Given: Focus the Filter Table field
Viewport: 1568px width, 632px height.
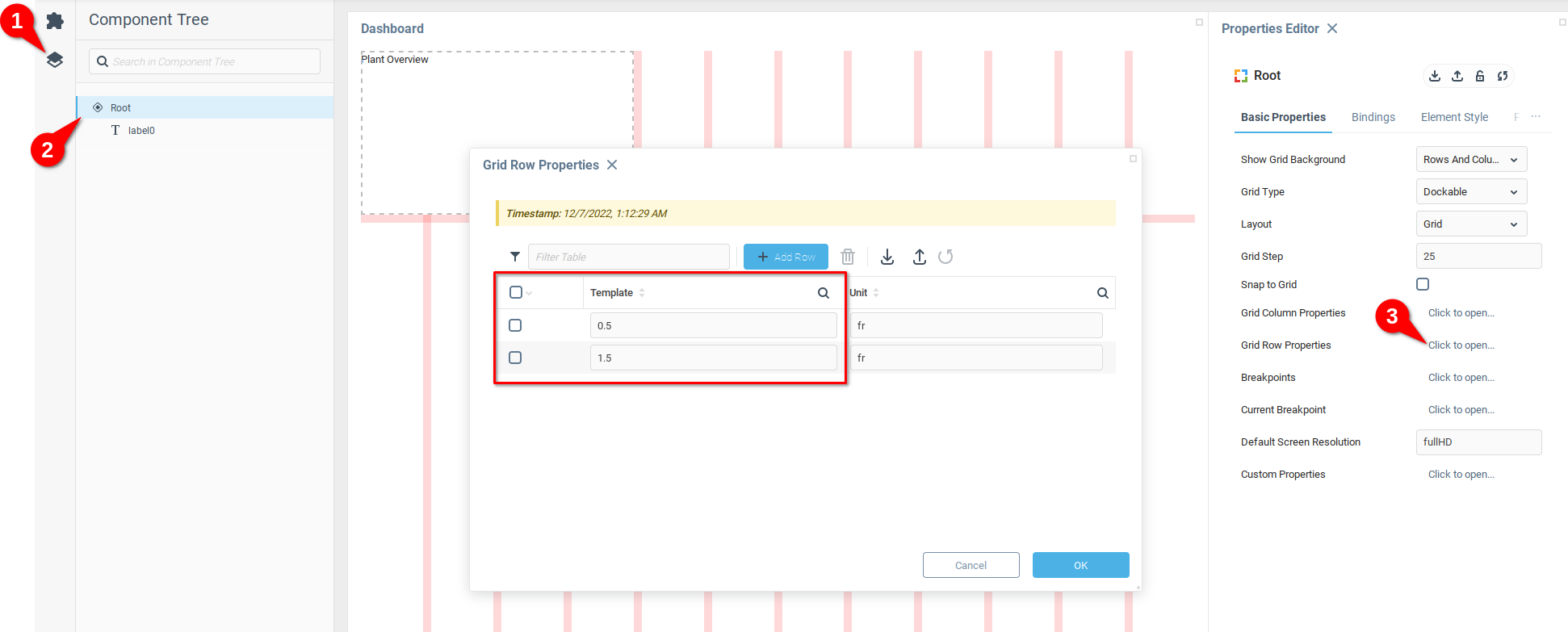Looking at the screenshot, I should pos(628,257).
